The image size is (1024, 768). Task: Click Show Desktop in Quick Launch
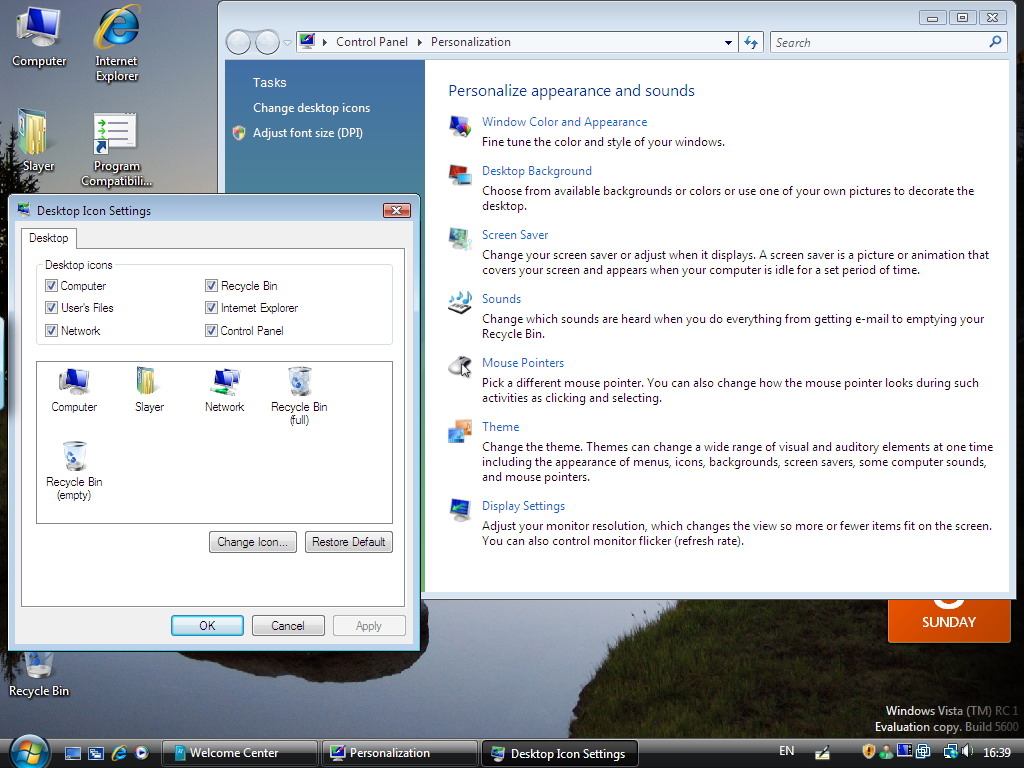coord(72,753)
